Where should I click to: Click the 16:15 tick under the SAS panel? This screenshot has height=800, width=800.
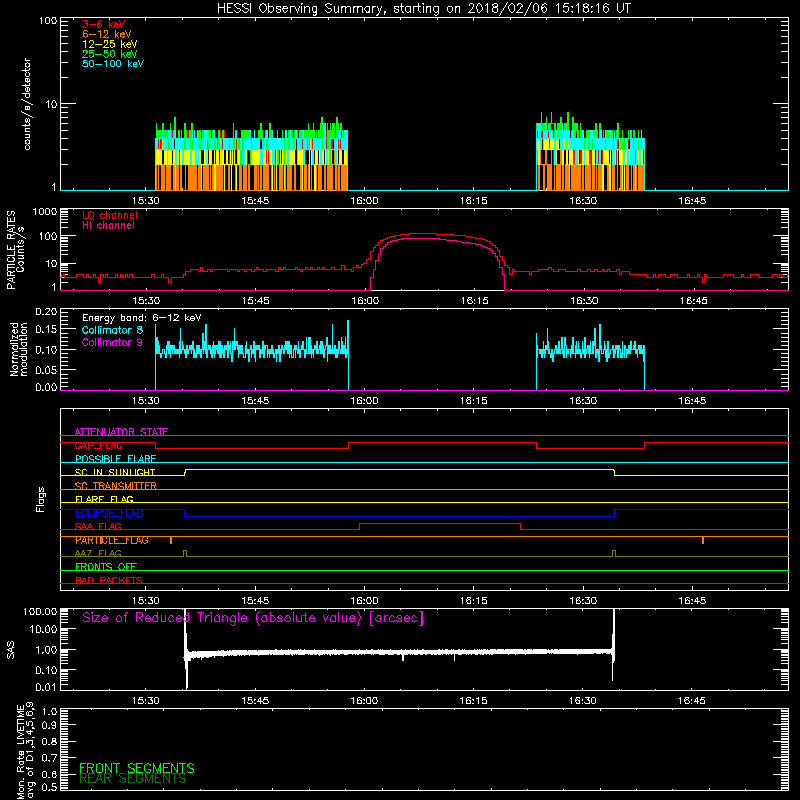point(474,701)
